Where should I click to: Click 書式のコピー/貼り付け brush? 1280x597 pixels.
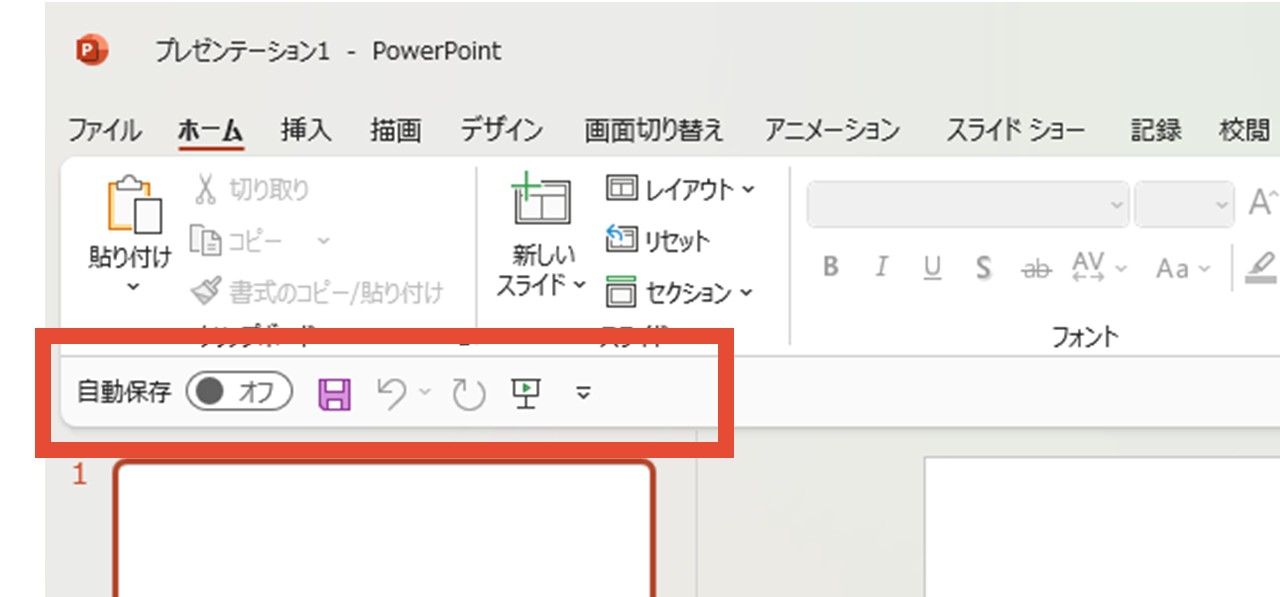coord(317,292)
